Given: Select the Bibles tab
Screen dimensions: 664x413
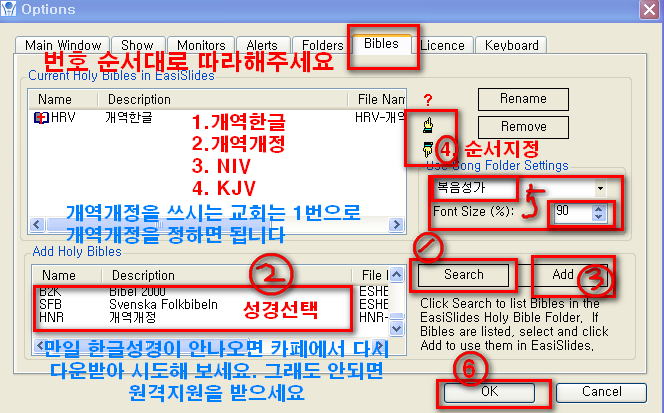Looking at the screenshot, I should tap(382, 44).
